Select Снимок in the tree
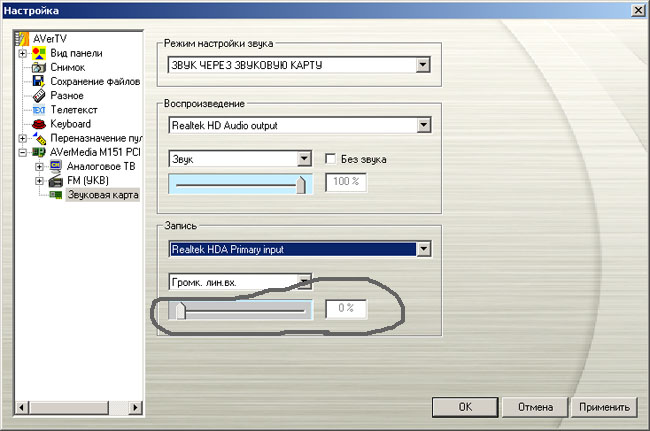 click(68, 67)
